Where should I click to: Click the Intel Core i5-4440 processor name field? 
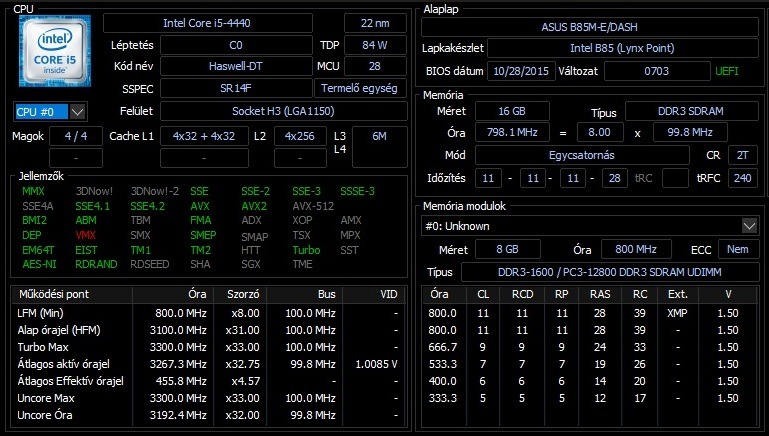(207, 23)
